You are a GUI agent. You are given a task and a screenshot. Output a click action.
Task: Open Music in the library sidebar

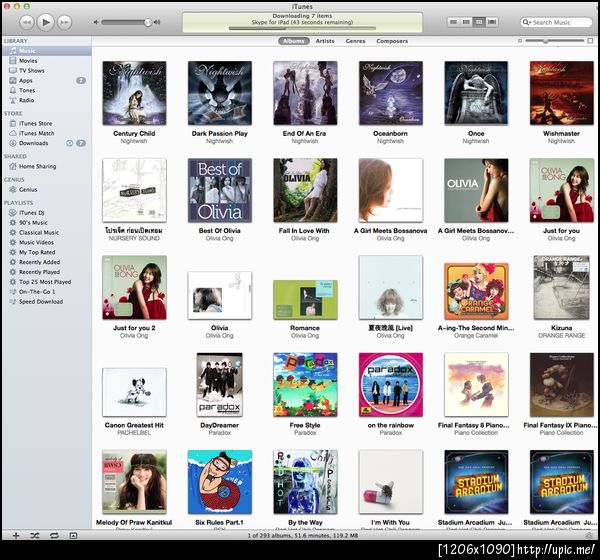click(x=47, y=51)
